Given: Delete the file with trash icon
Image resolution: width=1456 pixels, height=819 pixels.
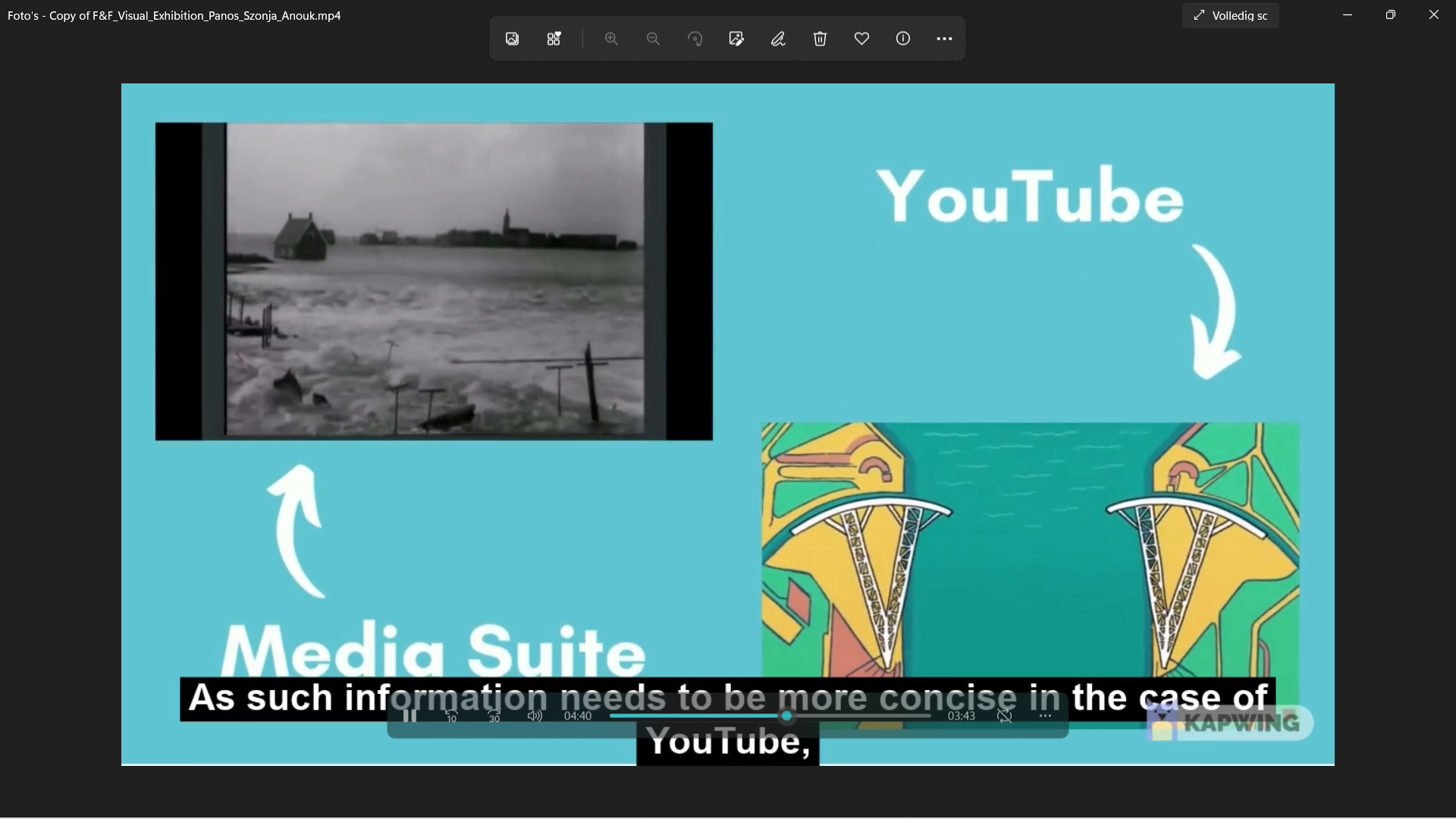Looking at the screenshot, I should point(820,39).
